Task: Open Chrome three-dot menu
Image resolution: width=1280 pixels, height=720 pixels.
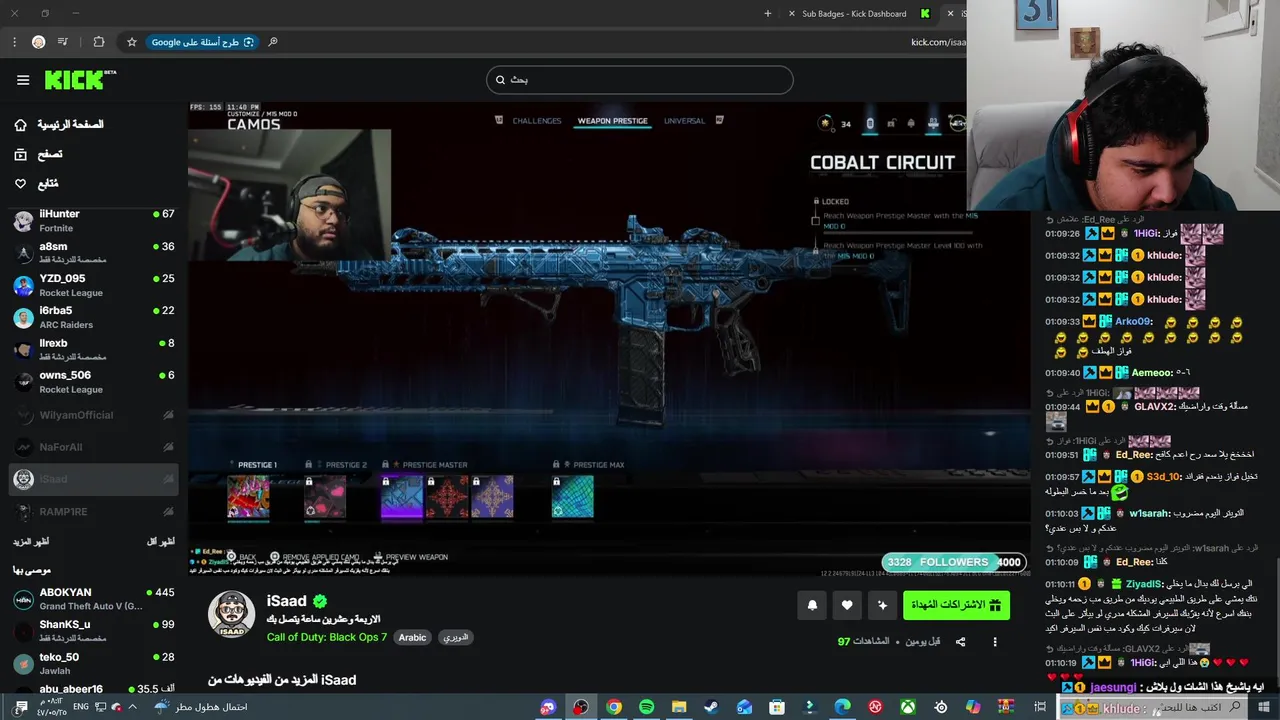Action: (14, 42)
